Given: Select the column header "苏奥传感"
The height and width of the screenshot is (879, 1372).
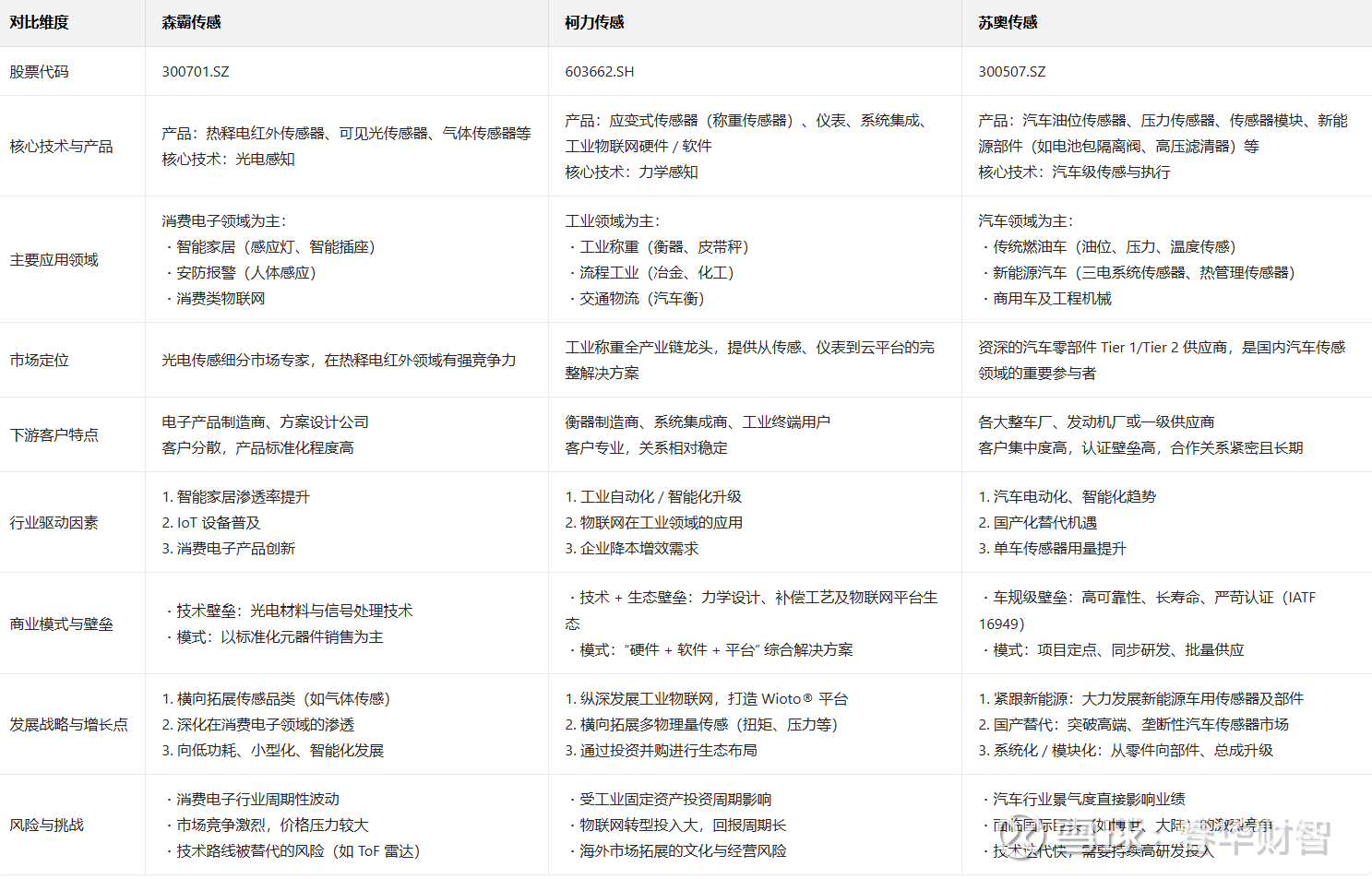Looking at the screenshot, I should pos(1008,22).
